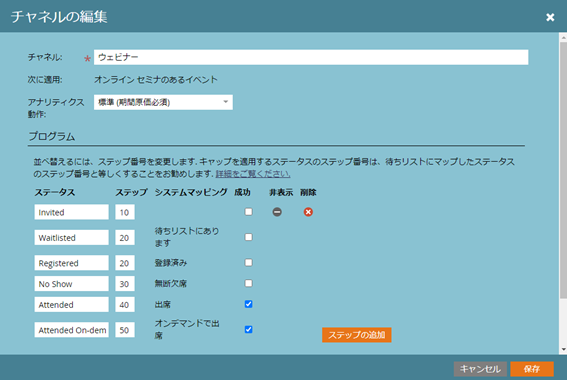Image resolution: width=567 pixels, height=380 pixels.
Task: Click the hide icon for Invited row
Action: coord(277,212)
